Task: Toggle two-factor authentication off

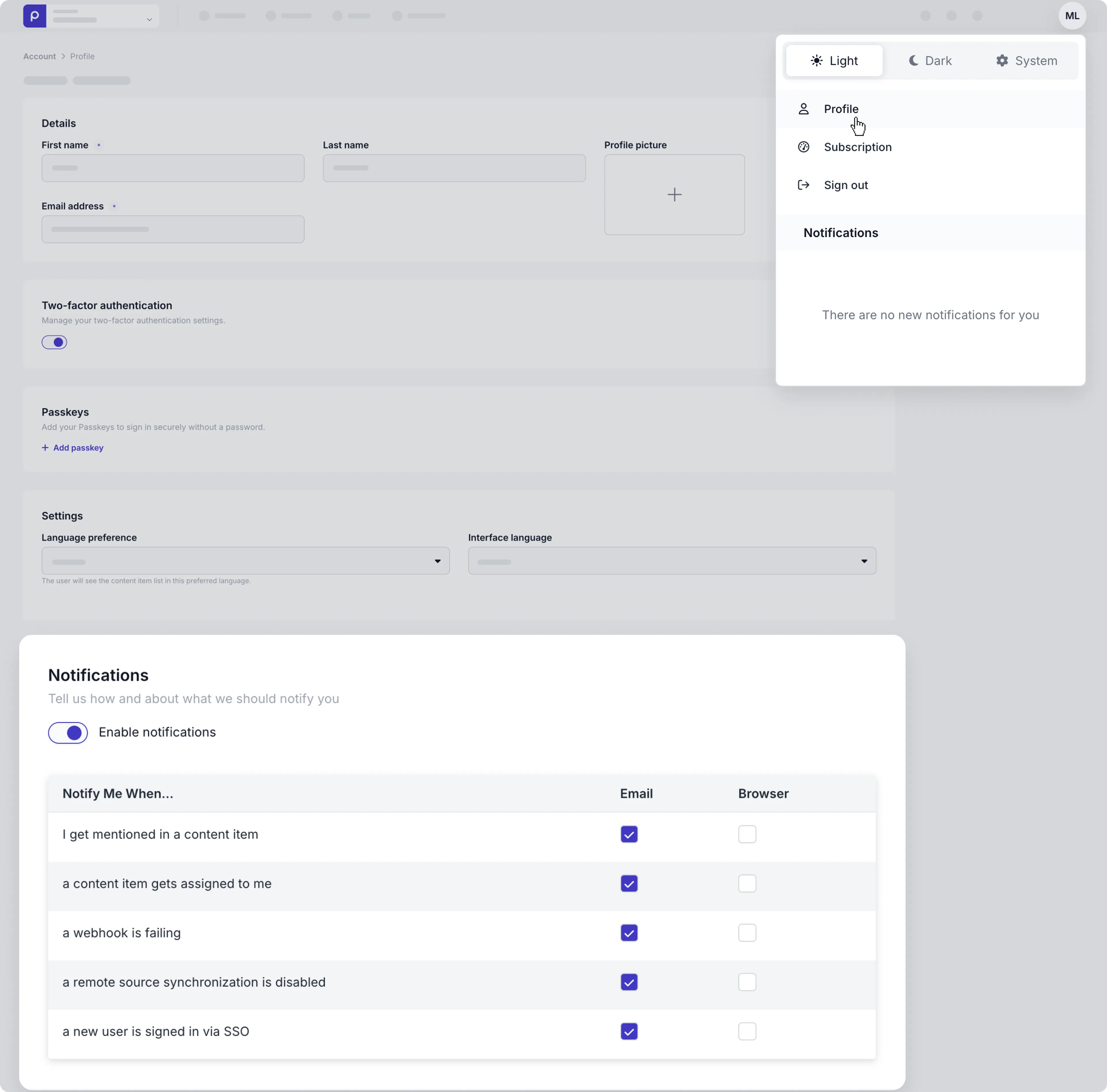Action: [54, 342]
